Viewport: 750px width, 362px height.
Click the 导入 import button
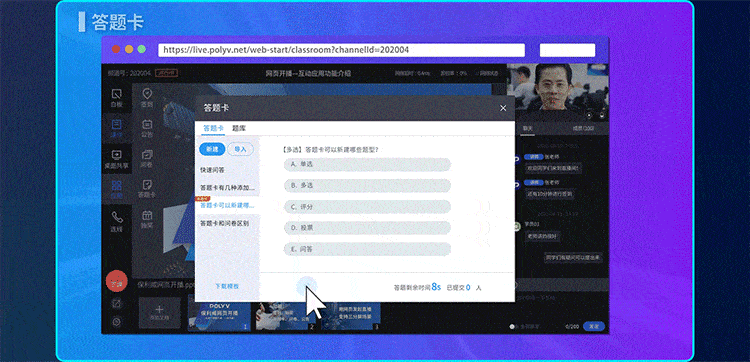tap(241, 149)
